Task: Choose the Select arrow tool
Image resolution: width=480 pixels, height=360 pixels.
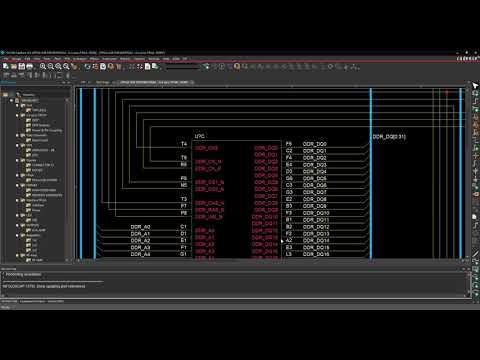Action: pos(475,86)
